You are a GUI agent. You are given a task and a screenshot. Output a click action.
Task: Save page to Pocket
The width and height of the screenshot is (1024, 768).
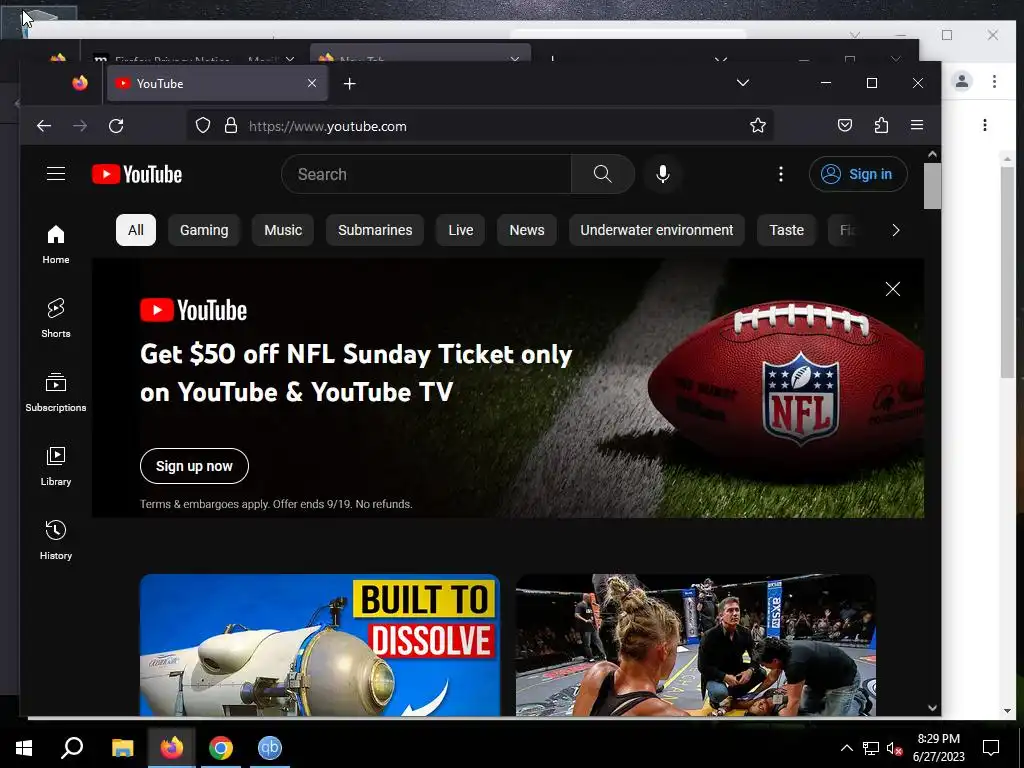[x=844, y=125]
